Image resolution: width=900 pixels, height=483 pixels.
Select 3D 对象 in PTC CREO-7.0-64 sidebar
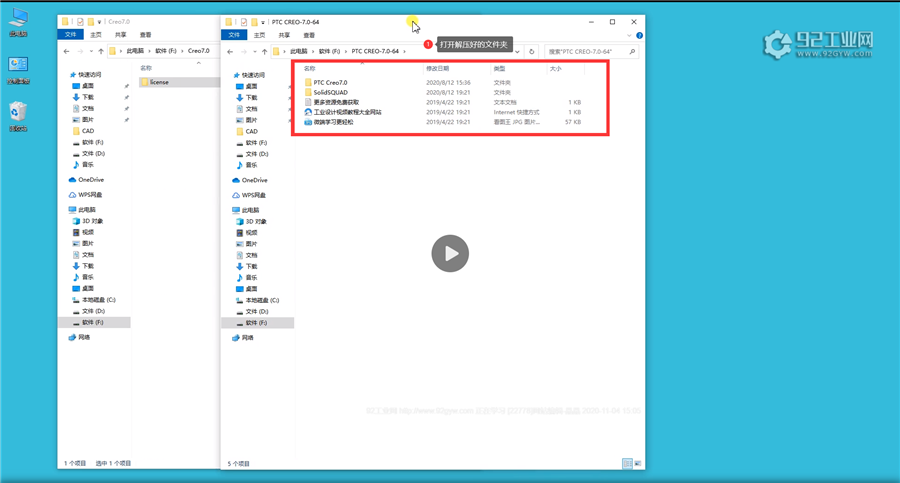(251, 222)
